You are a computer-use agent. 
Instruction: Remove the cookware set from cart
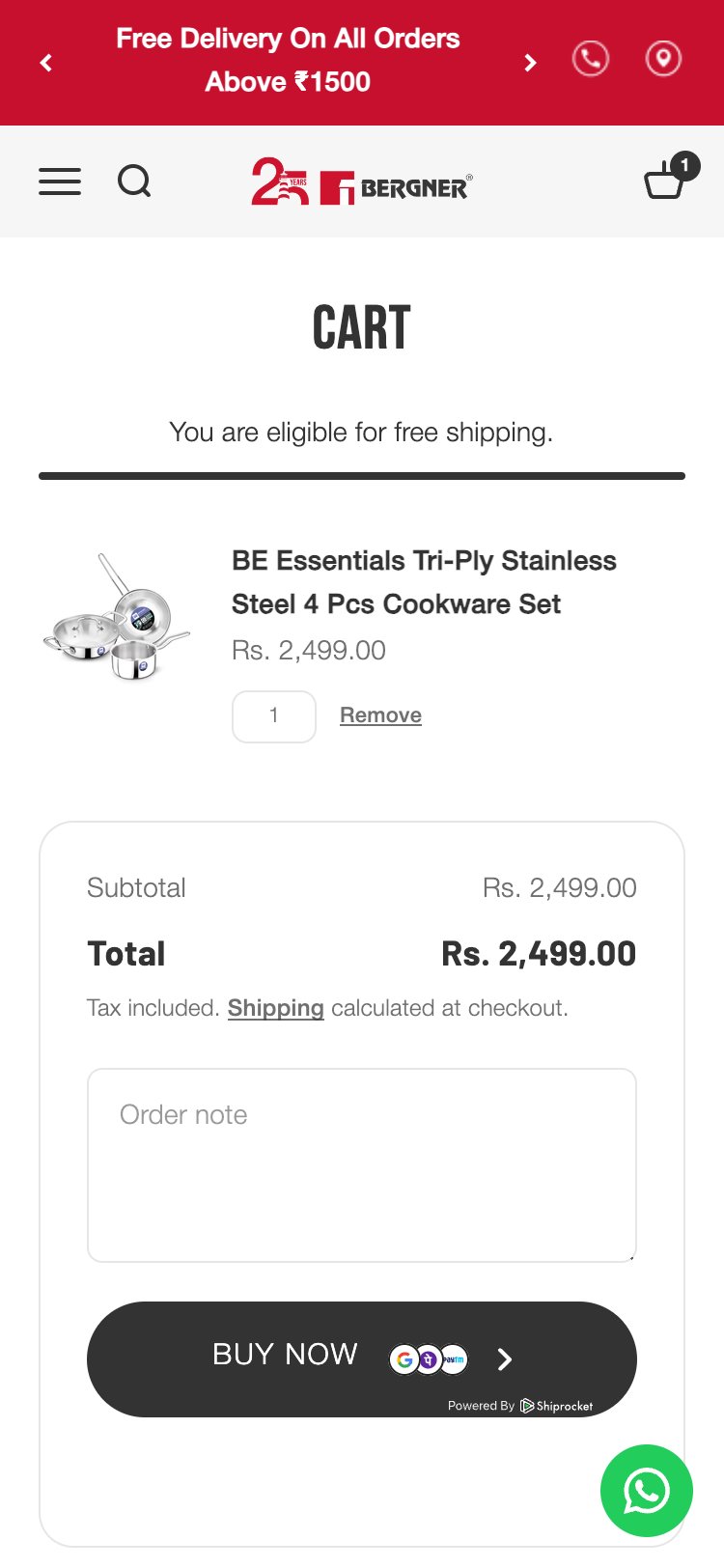pos(379,714)
